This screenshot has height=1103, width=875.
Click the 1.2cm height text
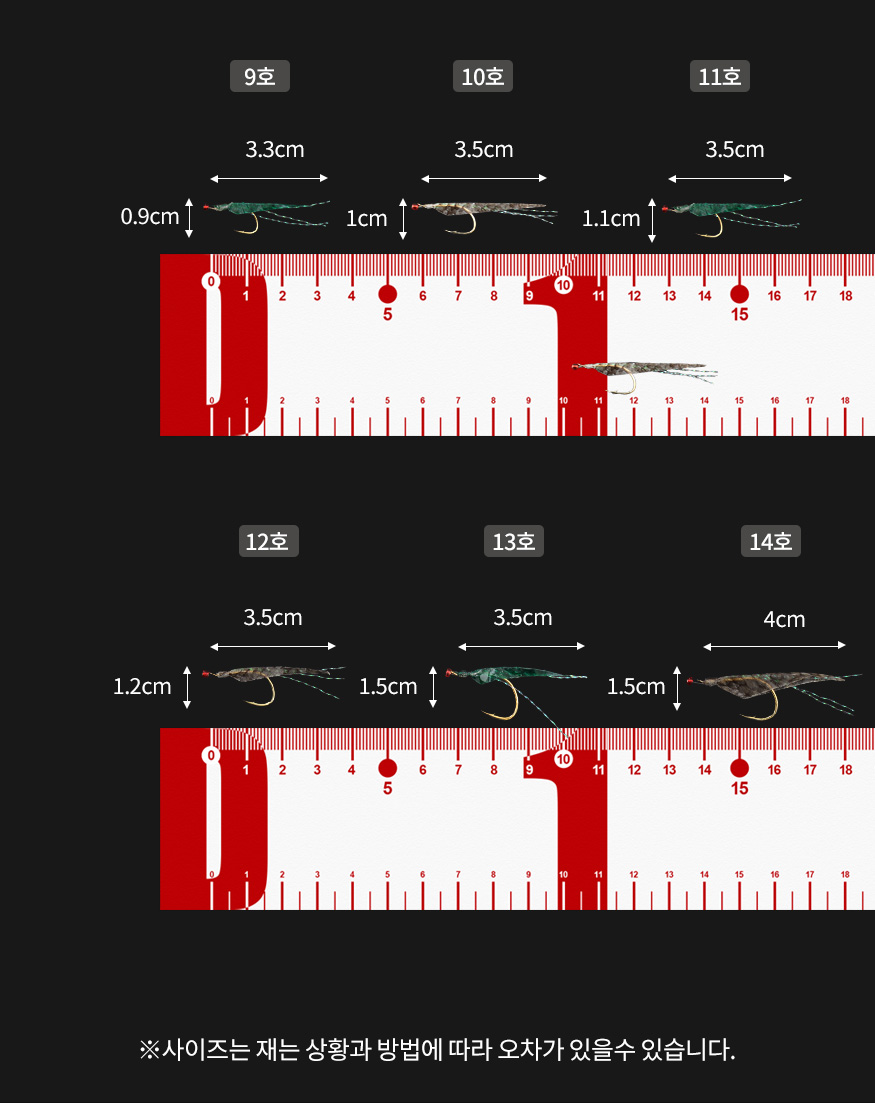tap(142, 687)
